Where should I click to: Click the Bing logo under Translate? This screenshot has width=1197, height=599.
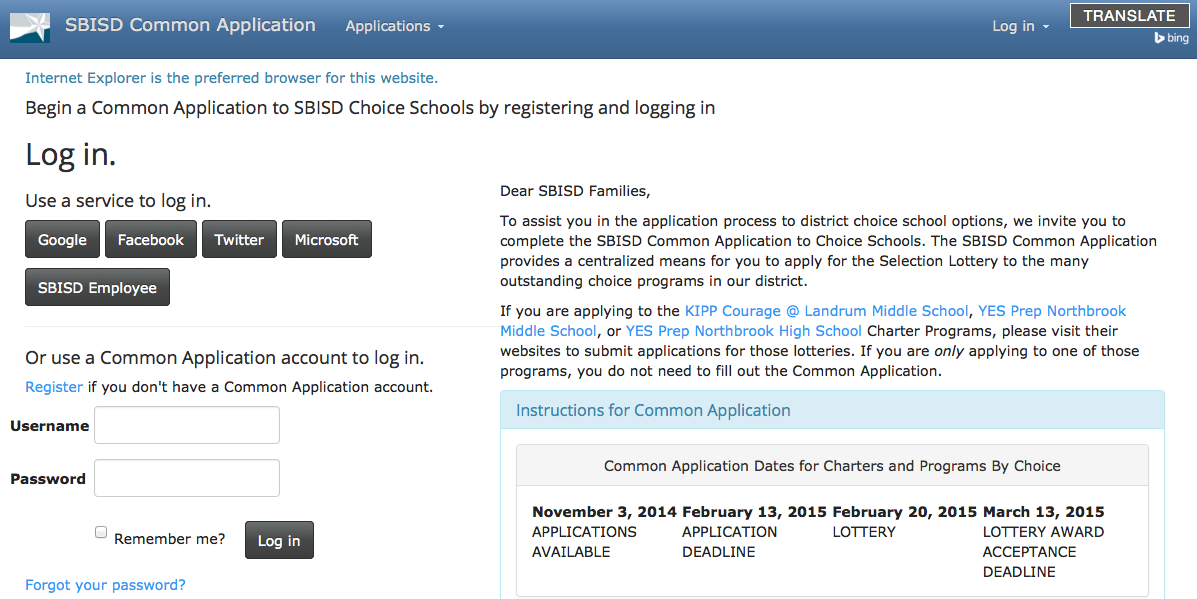pos(1172,37)
